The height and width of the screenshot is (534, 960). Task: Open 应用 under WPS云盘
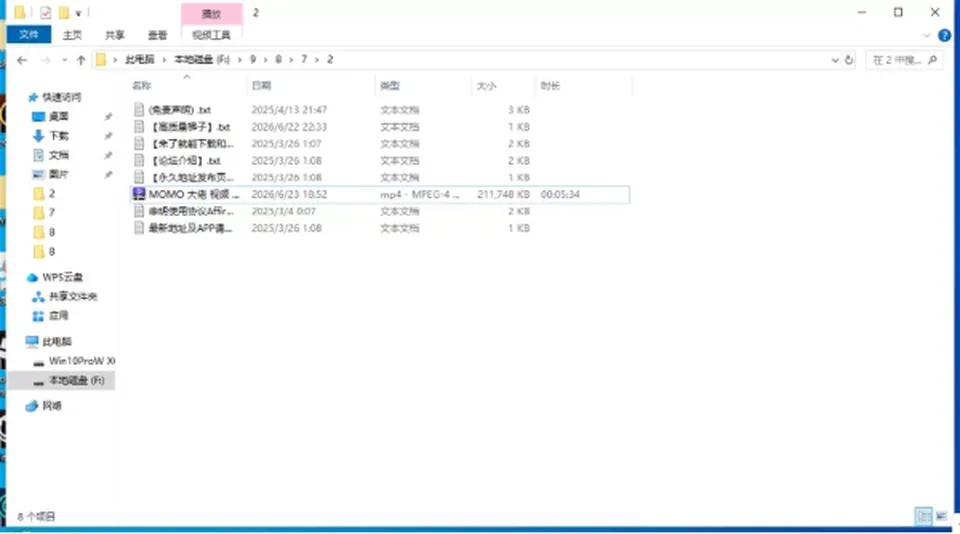(59, 315)
